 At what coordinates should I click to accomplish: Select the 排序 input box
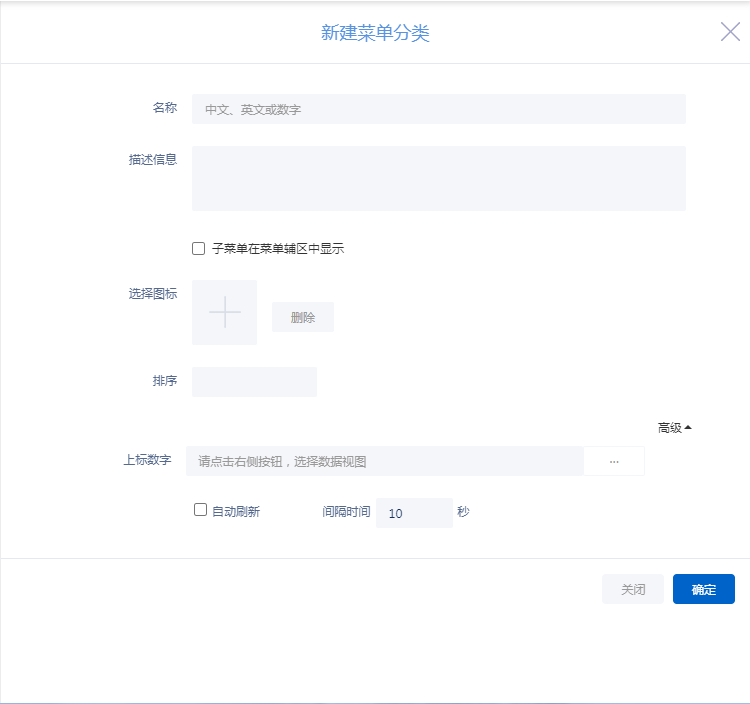(x=254, y=382)
